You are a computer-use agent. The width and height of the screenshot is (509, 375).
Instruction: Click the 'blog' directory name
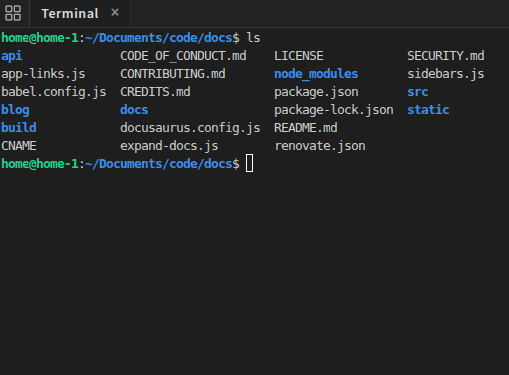pos(15,110)
